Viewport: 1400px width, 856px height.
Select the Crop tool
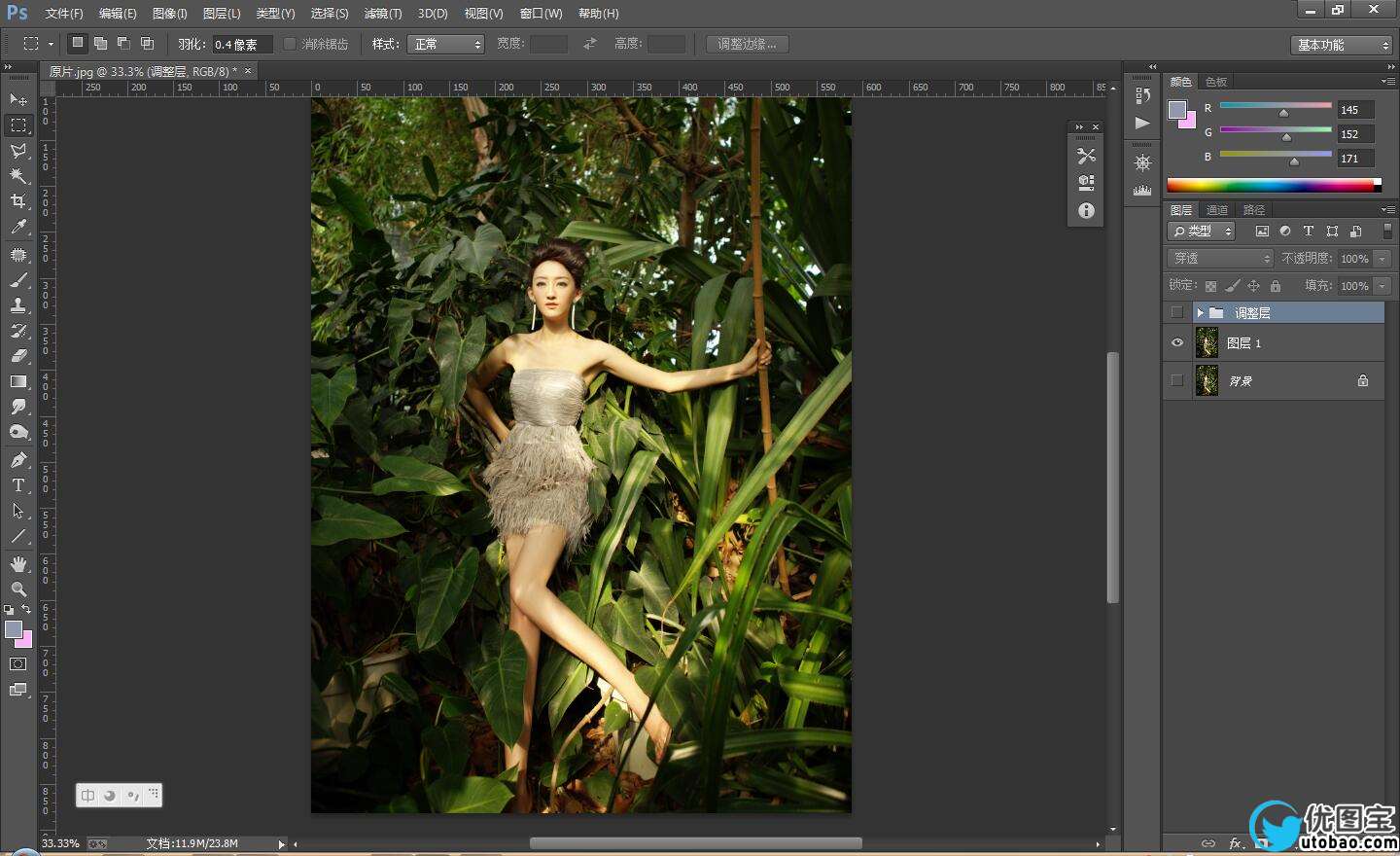pos(18,201)
